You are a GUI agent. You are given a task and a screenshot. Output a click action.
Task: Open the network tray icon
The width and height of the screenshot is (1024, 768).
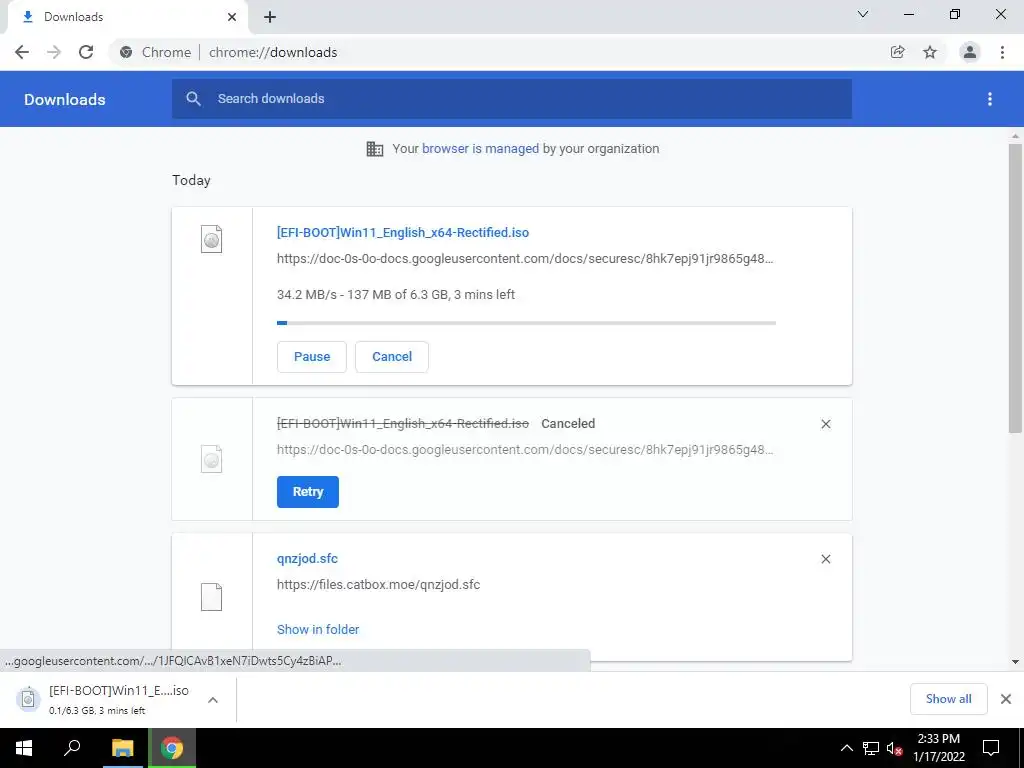(871, 748)
